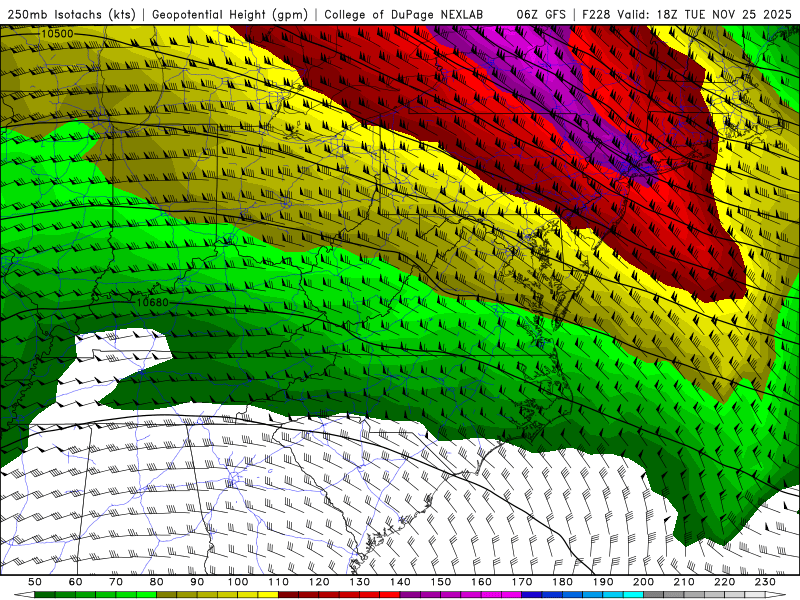The width and height of the screenshot is (800, 600).
Task: Click the left arrow end of color bar
Action: click(x=24, y=595)
